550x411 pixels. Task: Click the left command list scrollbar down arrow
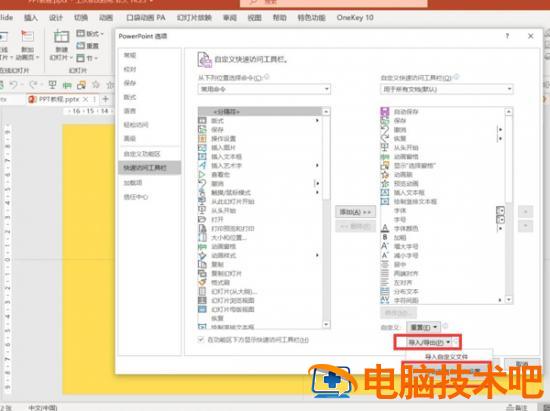tap(326, 324)
